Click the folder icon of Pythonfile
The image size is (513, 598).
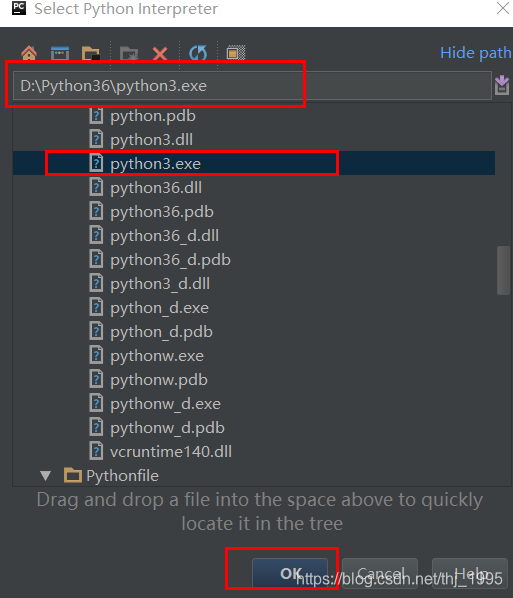coord(72,475)
